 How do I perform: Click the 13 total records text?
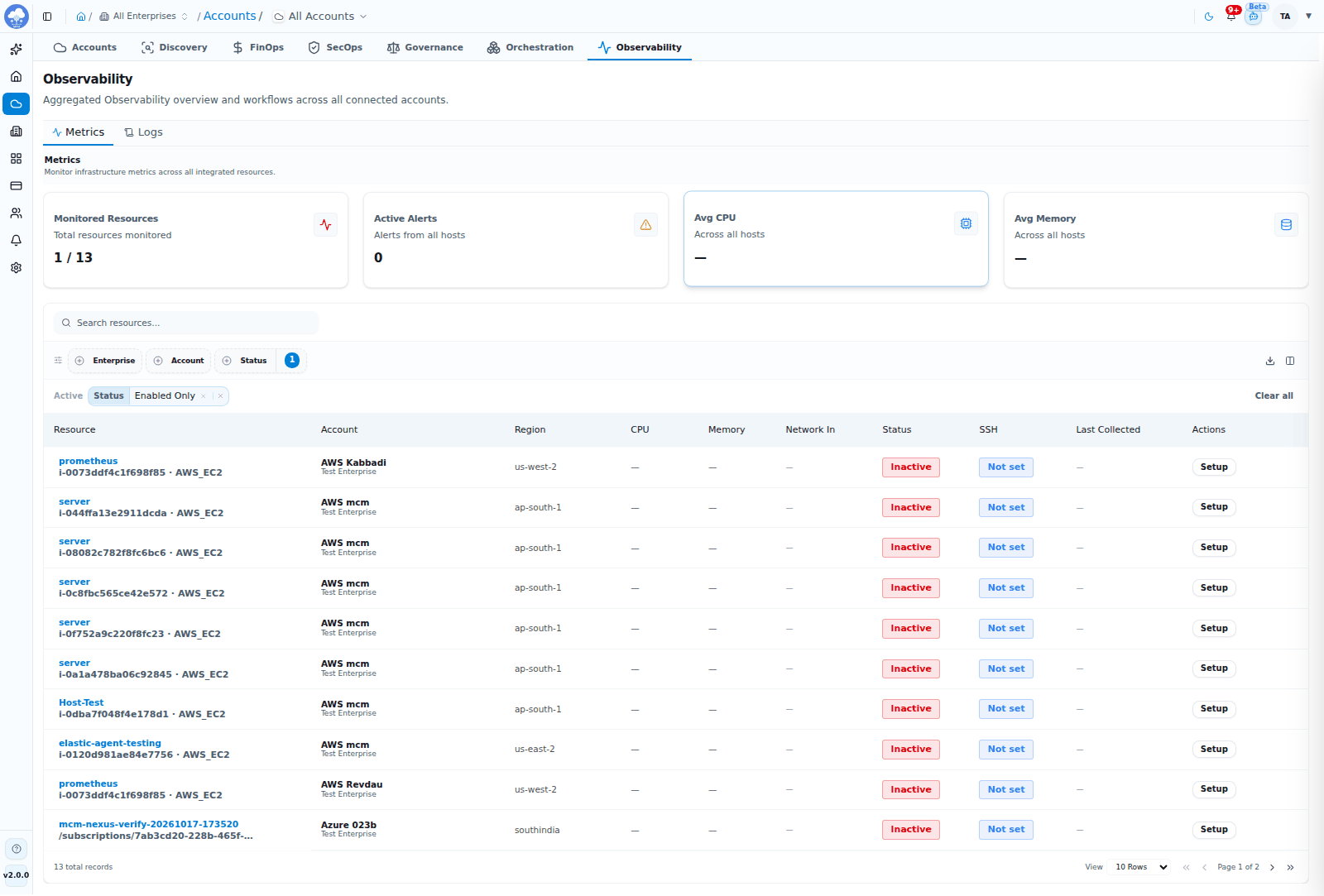tap(83, 868)
